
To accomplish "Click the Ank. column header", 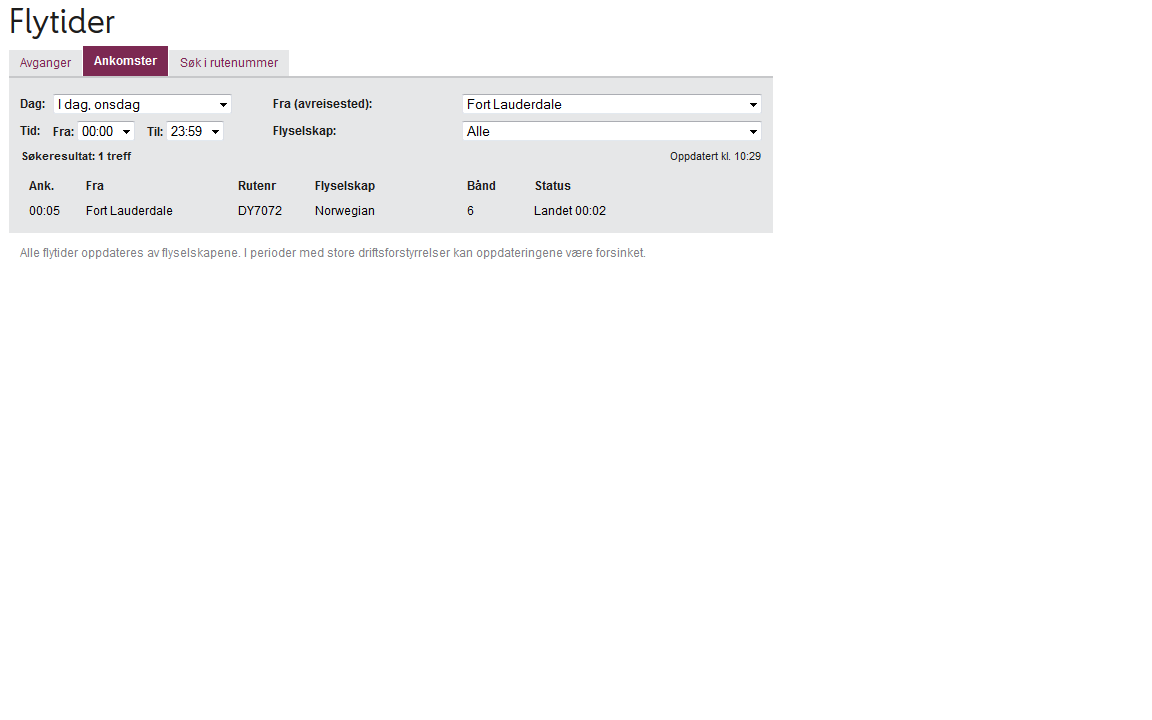I will pyautogui.click(x=41, y=186).
